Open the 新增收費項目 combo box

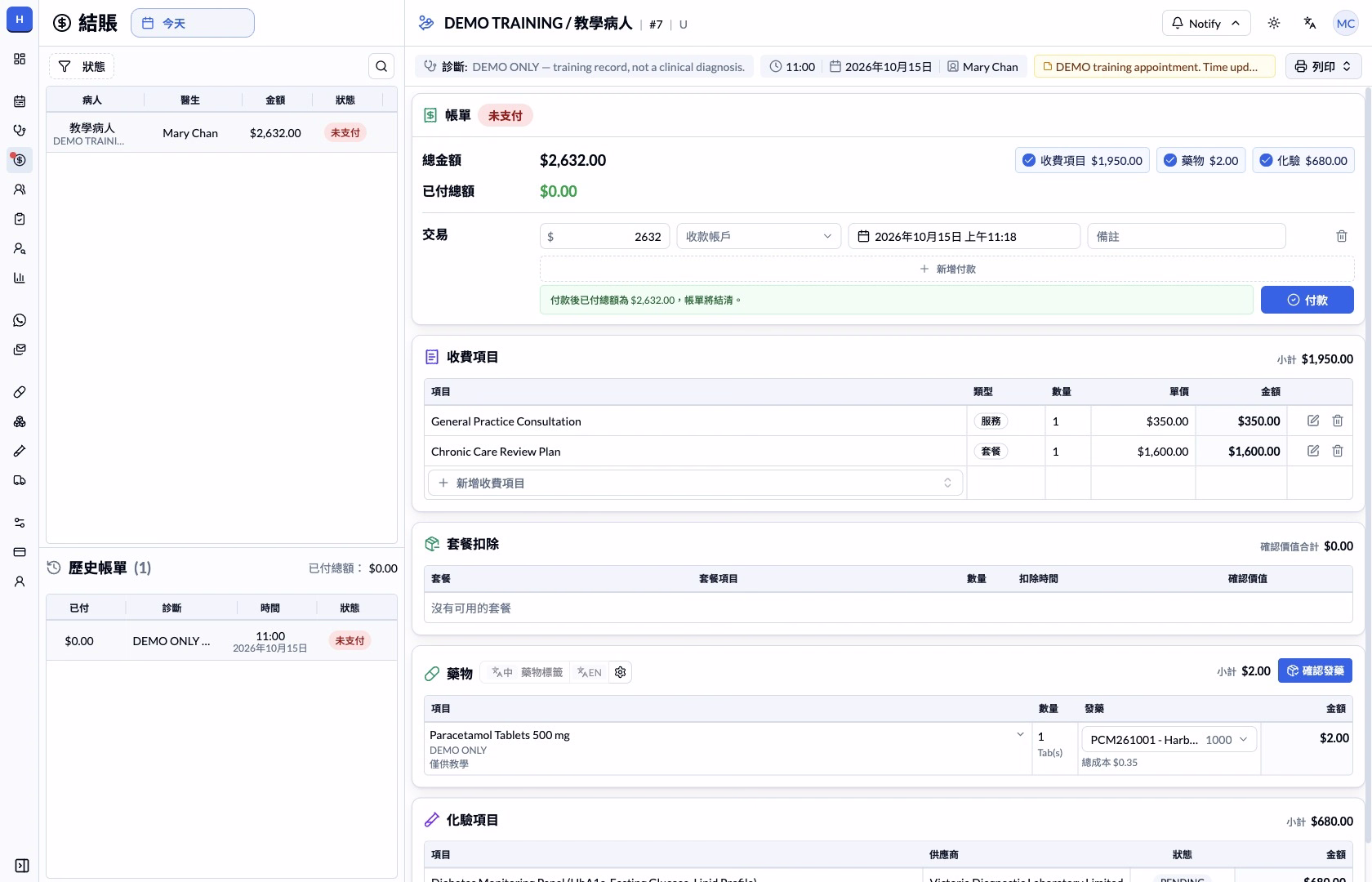695,483
